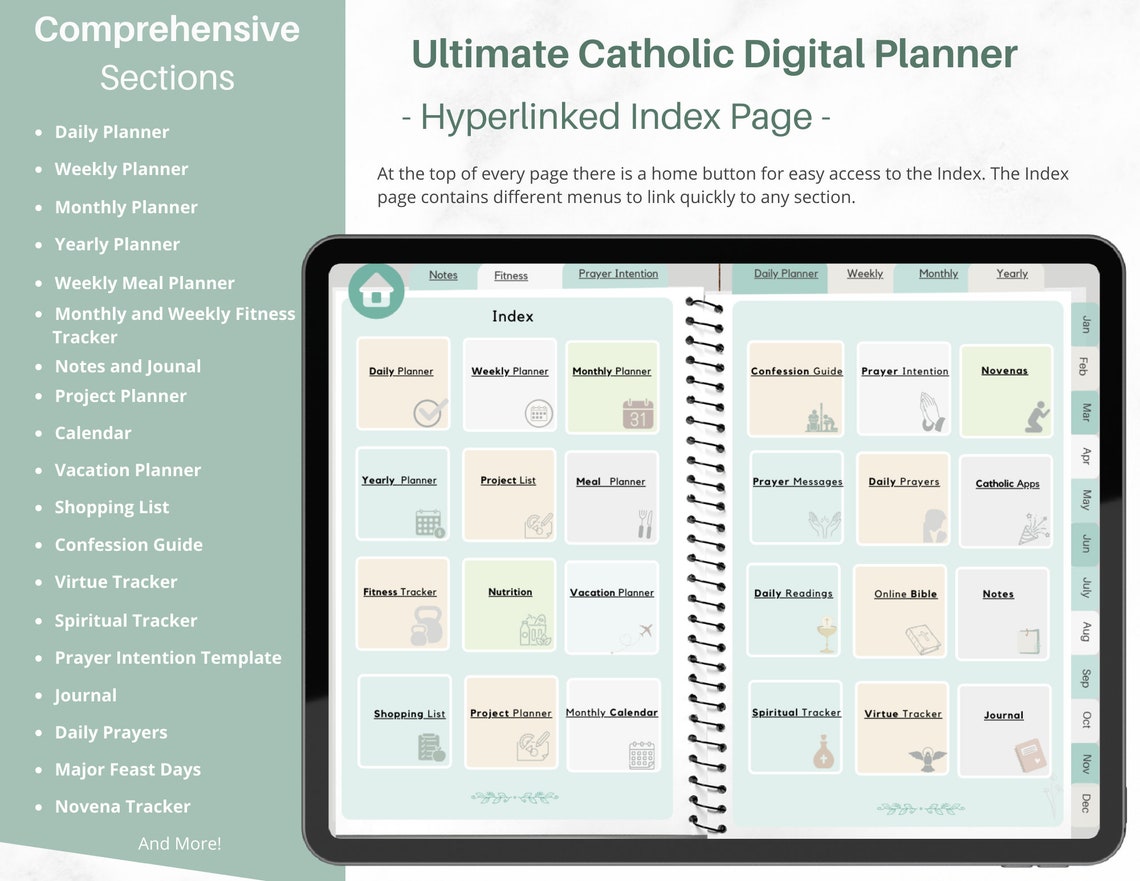This screenshot has height=881, width=1140.
Task: Open the Shopping List clipboard section
Action: [406, 720]
